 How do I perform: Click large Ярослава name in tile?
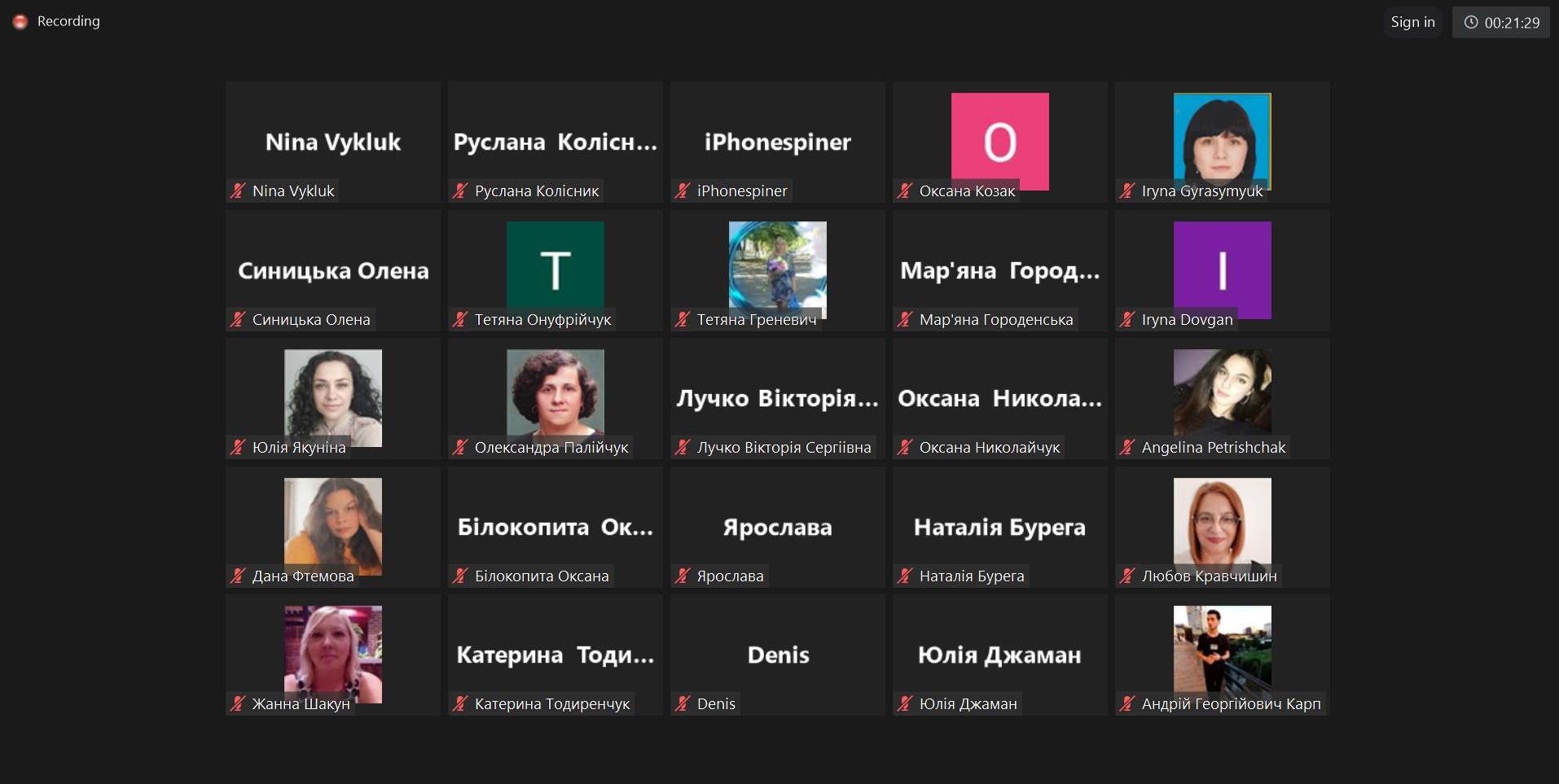[x=778, y=527]
